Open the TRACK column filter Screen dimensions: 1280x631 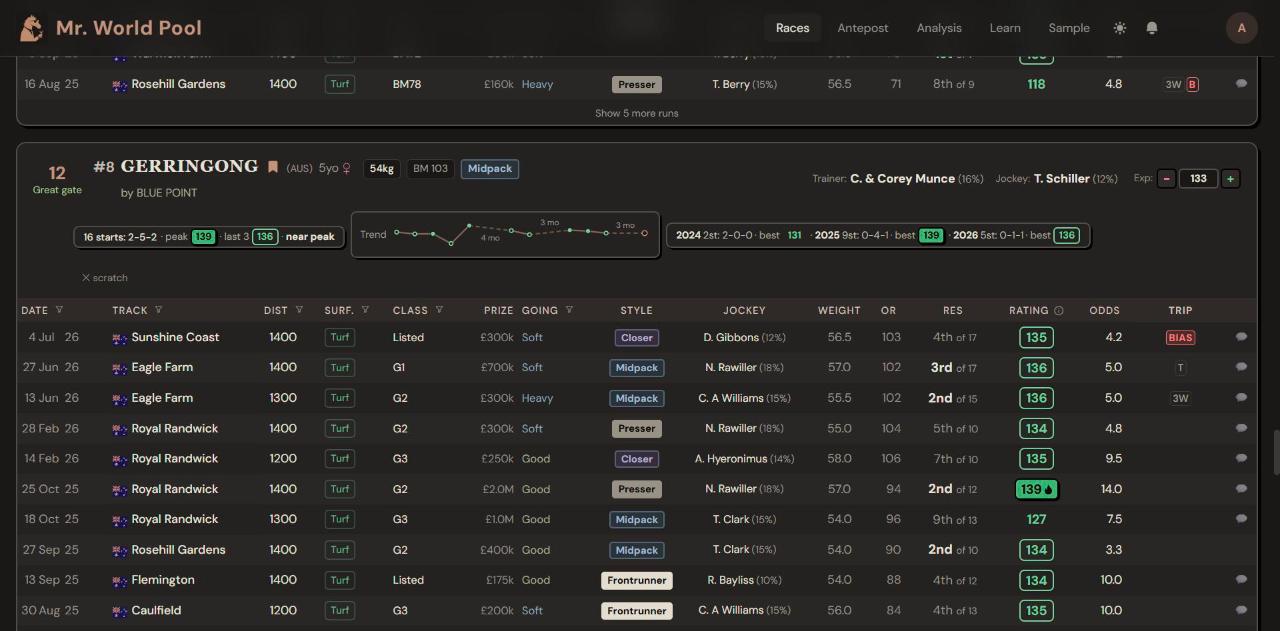pyautogui.click(x=158, y=310)
